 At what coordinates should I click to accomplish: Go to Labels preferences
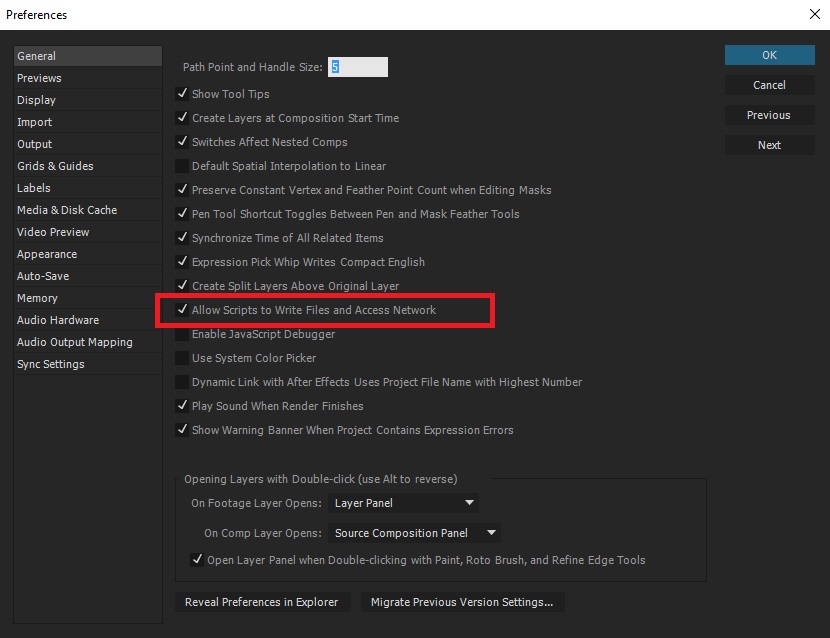(x=88, y=188)
